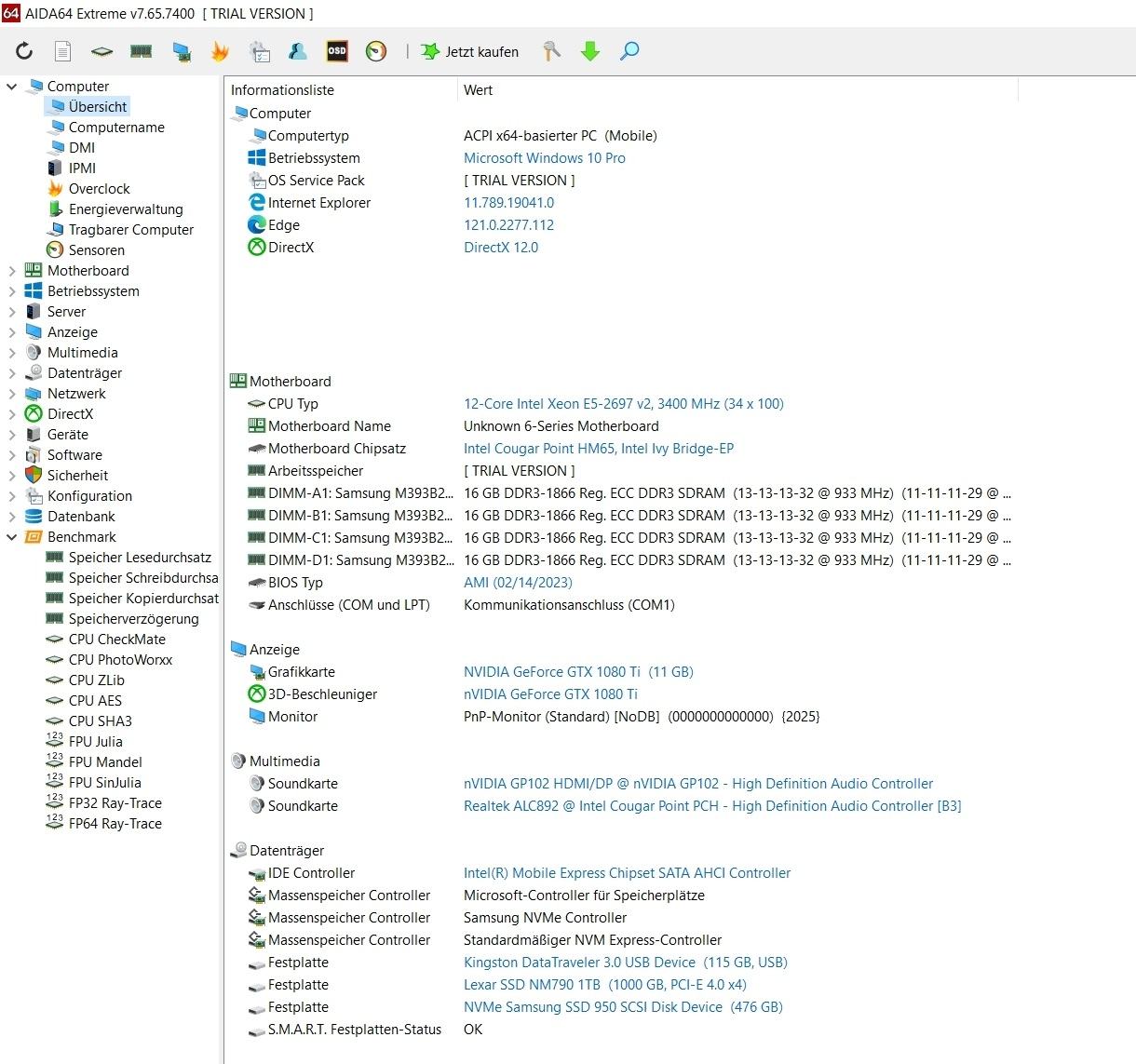The height and width of the screenshot is (1064, 1136).
Task: Open the Sensoren page
Action: [x=97, y=250]
